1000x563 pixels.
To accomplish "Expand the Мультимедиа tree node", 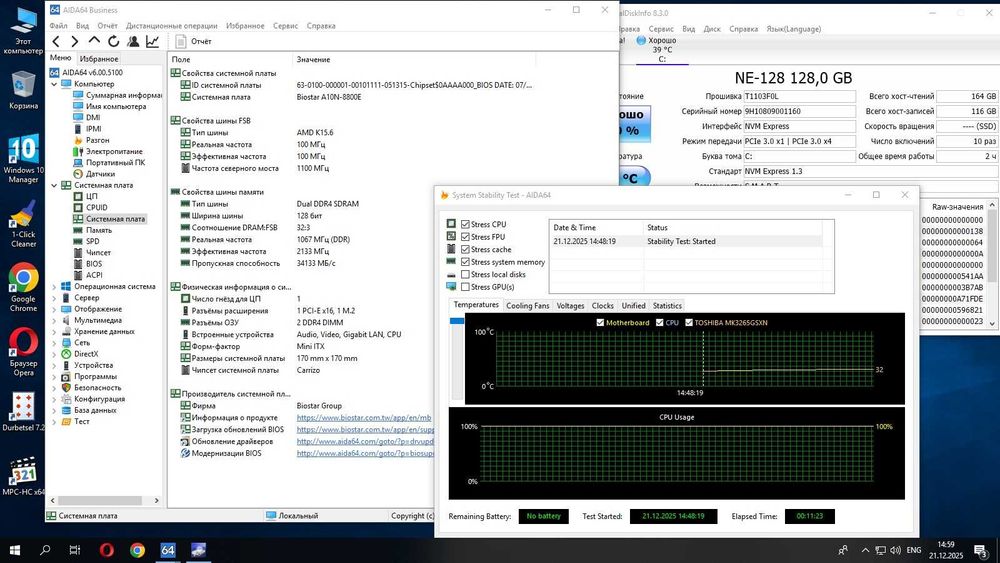I will pyautogui.click(x=54, y=321).
